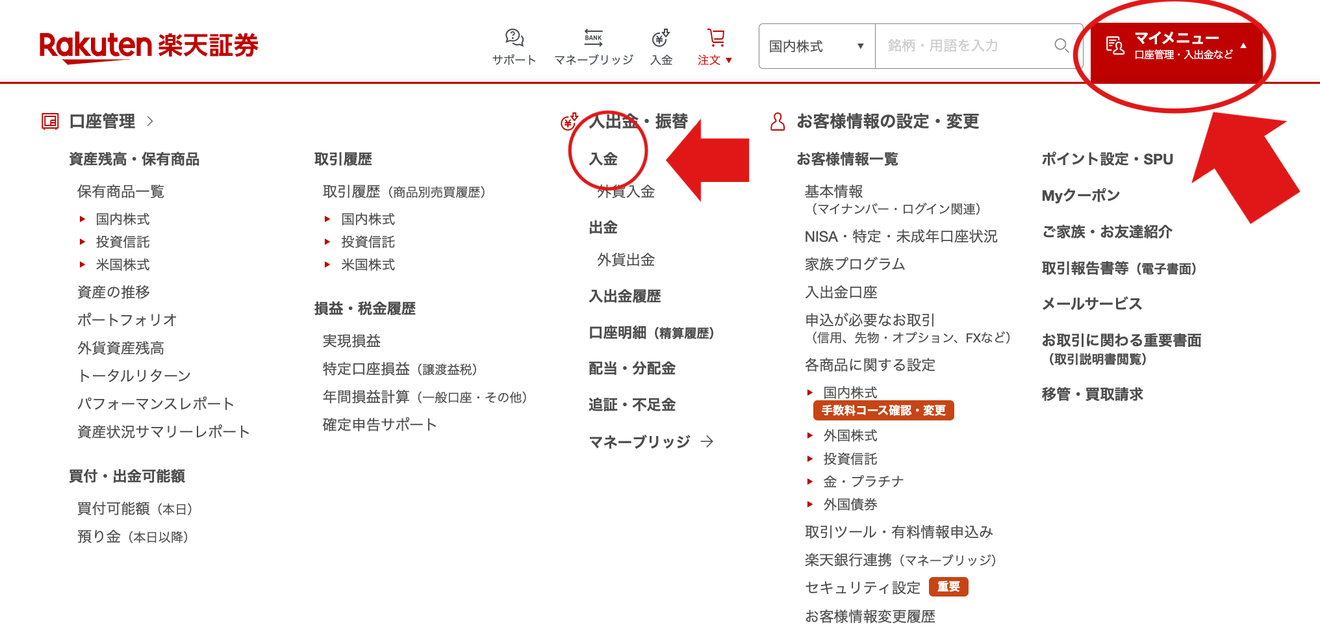1320x642 pixels.
Task: Open 米国株式 under 取引履歴
Action: [x=368, y=264]
